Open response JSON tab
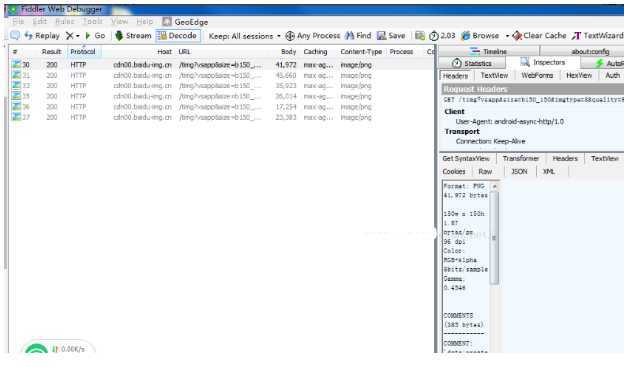The width and height of the screenshot is (624, 367). [x=519, y=172]
